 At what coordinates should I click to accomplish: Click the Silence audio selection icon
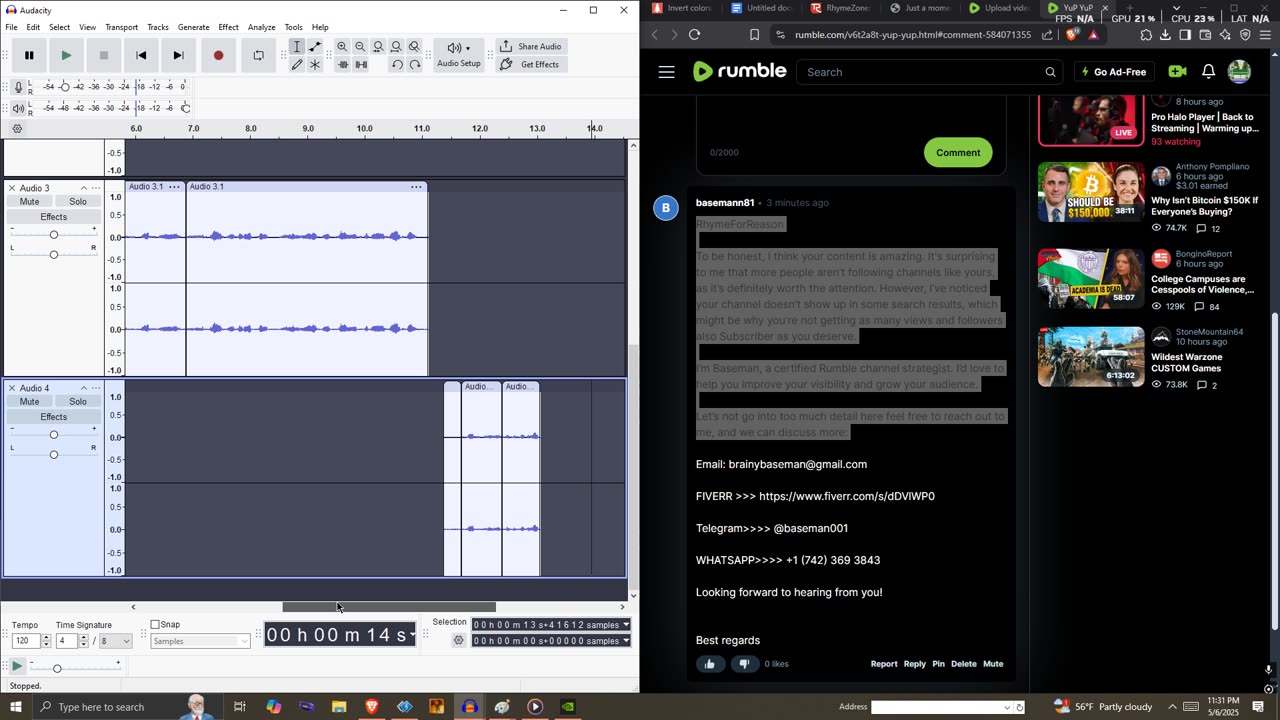pyautogui.click(x=360, y=64)
